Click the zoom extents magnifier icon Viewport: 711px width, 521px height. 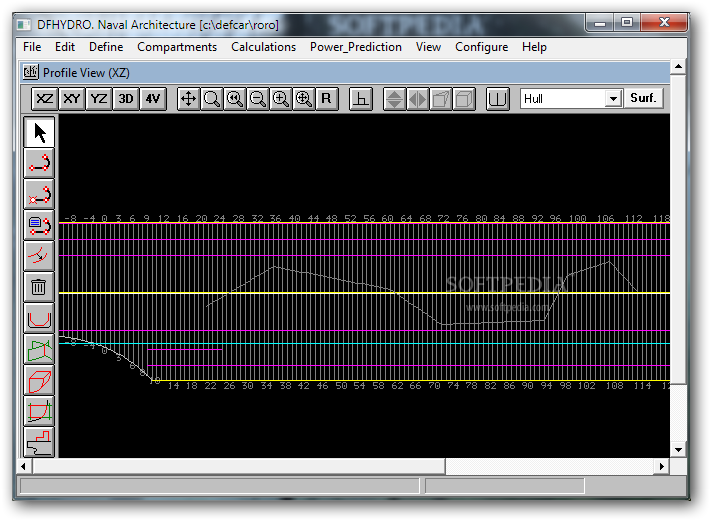(304, 99)
